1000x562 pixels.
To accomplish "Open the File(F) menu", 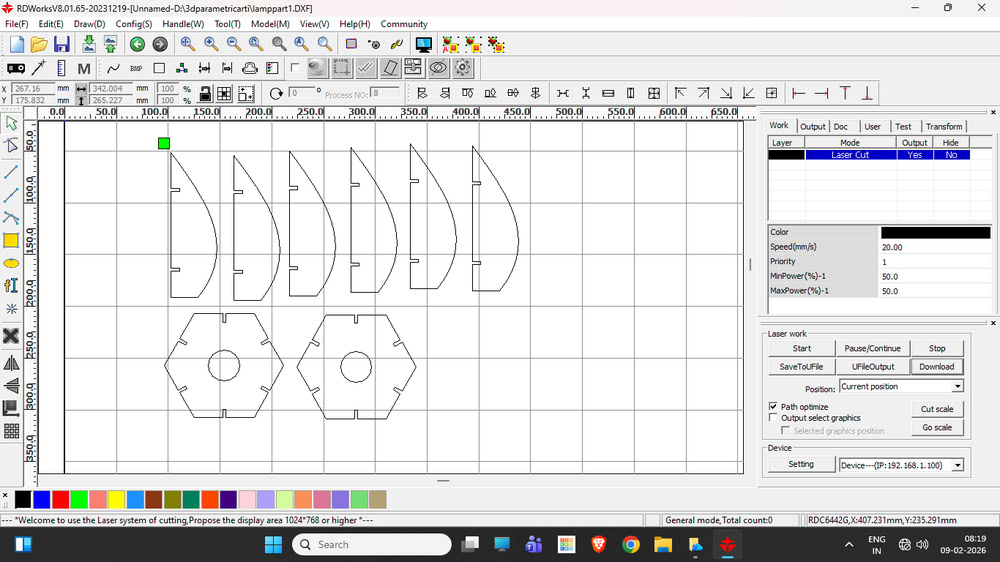I will (x=17, y=24).
